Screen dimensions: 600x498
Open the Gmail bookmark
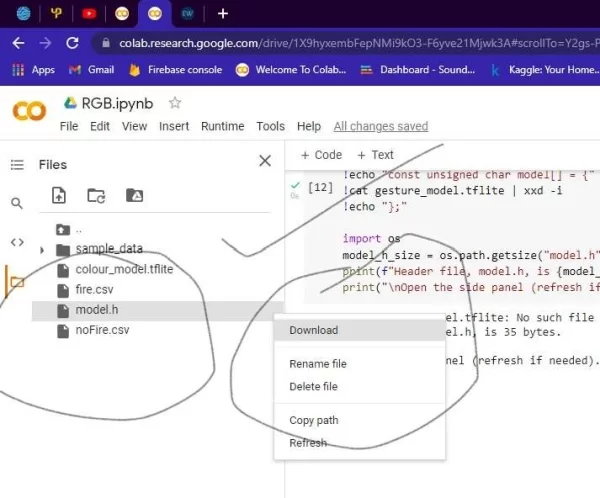pos(91,70)
